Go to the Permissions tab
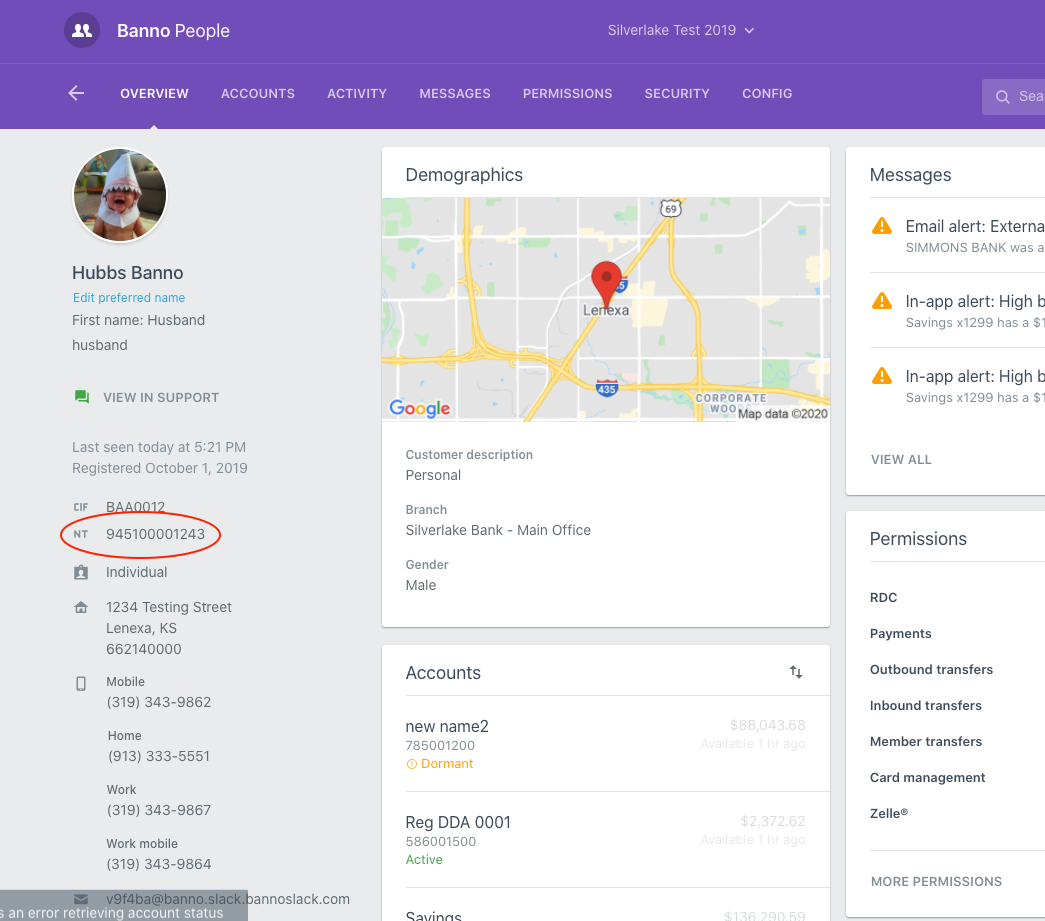 567,93
